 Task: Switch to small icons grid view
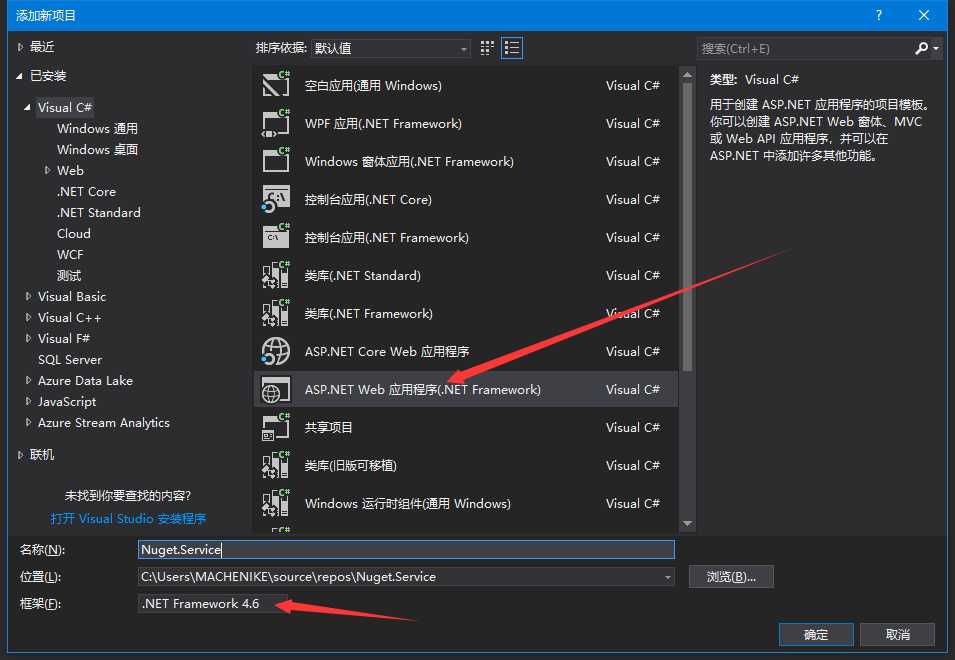[x=487, y=48]
